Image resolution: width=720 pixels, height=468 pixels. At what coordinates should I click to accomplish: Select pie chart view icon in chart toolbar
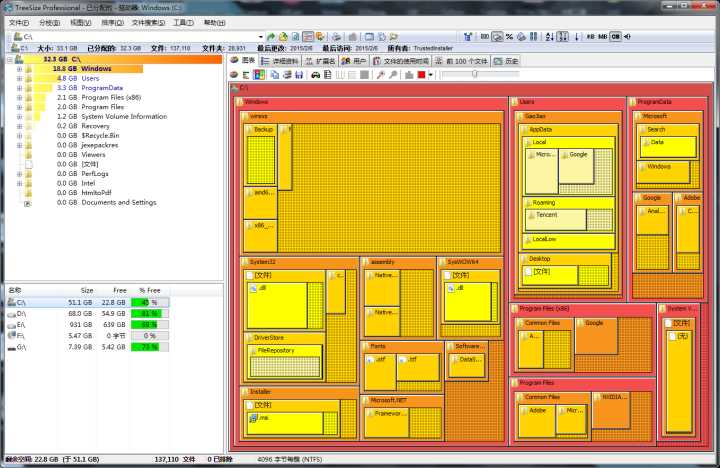click(234, 74)
